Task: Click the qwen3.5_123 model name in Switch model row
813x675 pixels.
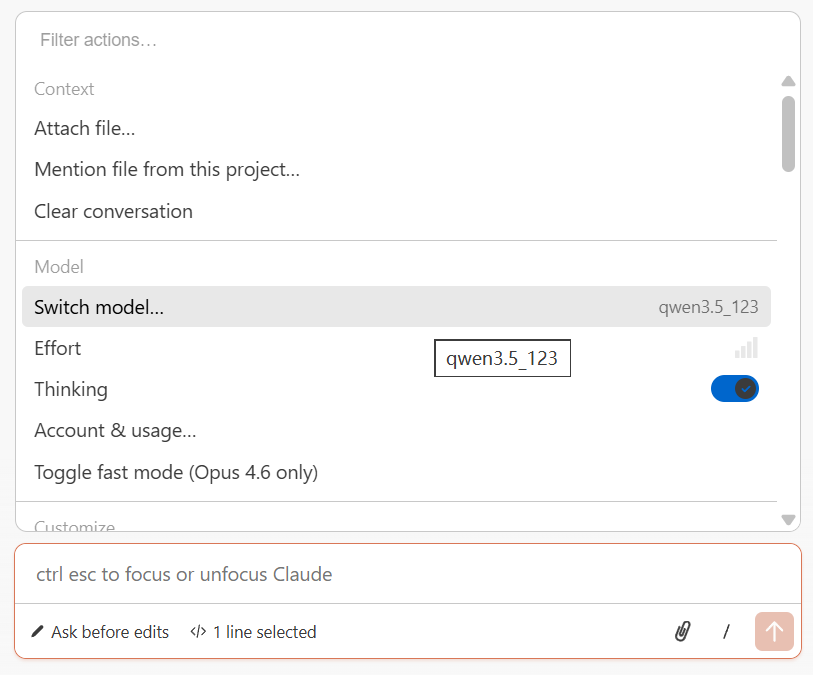Action: click(708, 307)
